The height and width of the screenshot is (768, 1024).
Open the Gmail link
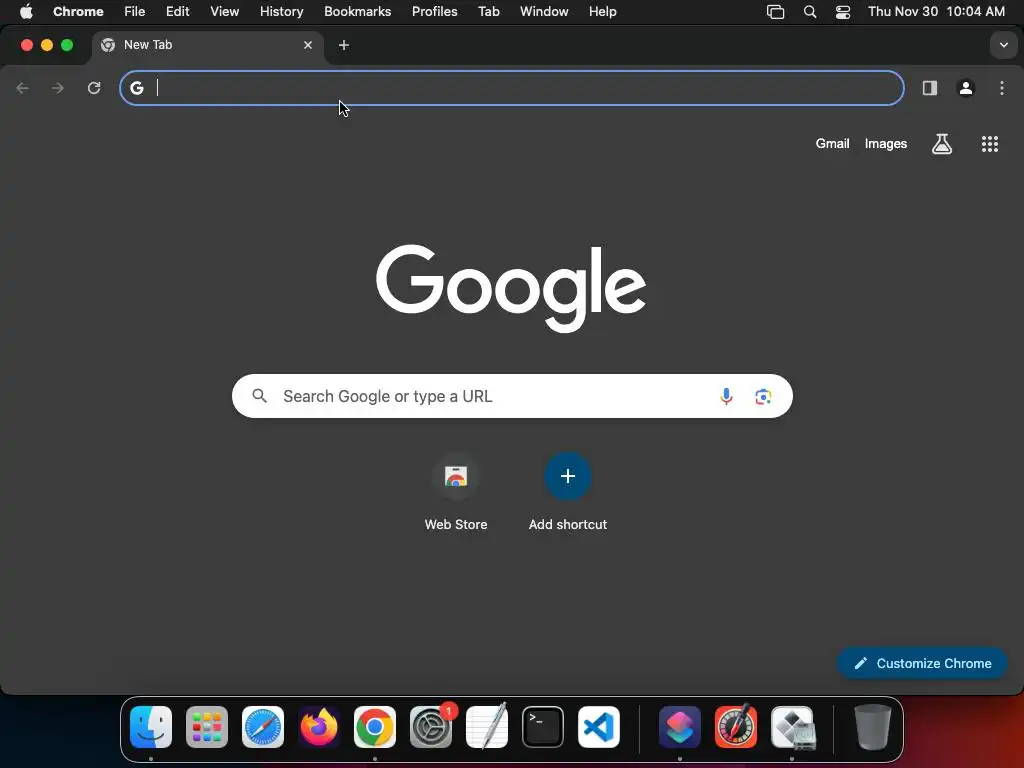point(832,144)
